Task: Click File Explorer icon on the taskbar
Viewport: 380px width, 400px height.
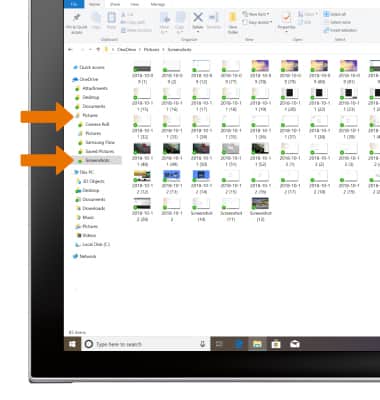Action: click(x=257, y=344)
